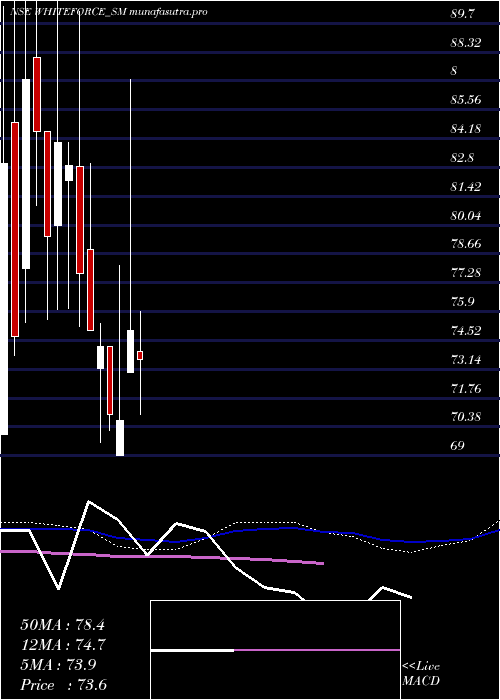500x700 pixels.
Task: Select the 85.56 price axis label
Action: [x=466, y=100]
